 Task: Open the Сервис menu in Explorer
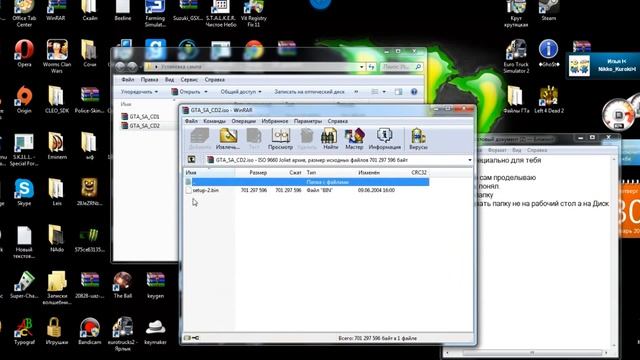point(189,80)
